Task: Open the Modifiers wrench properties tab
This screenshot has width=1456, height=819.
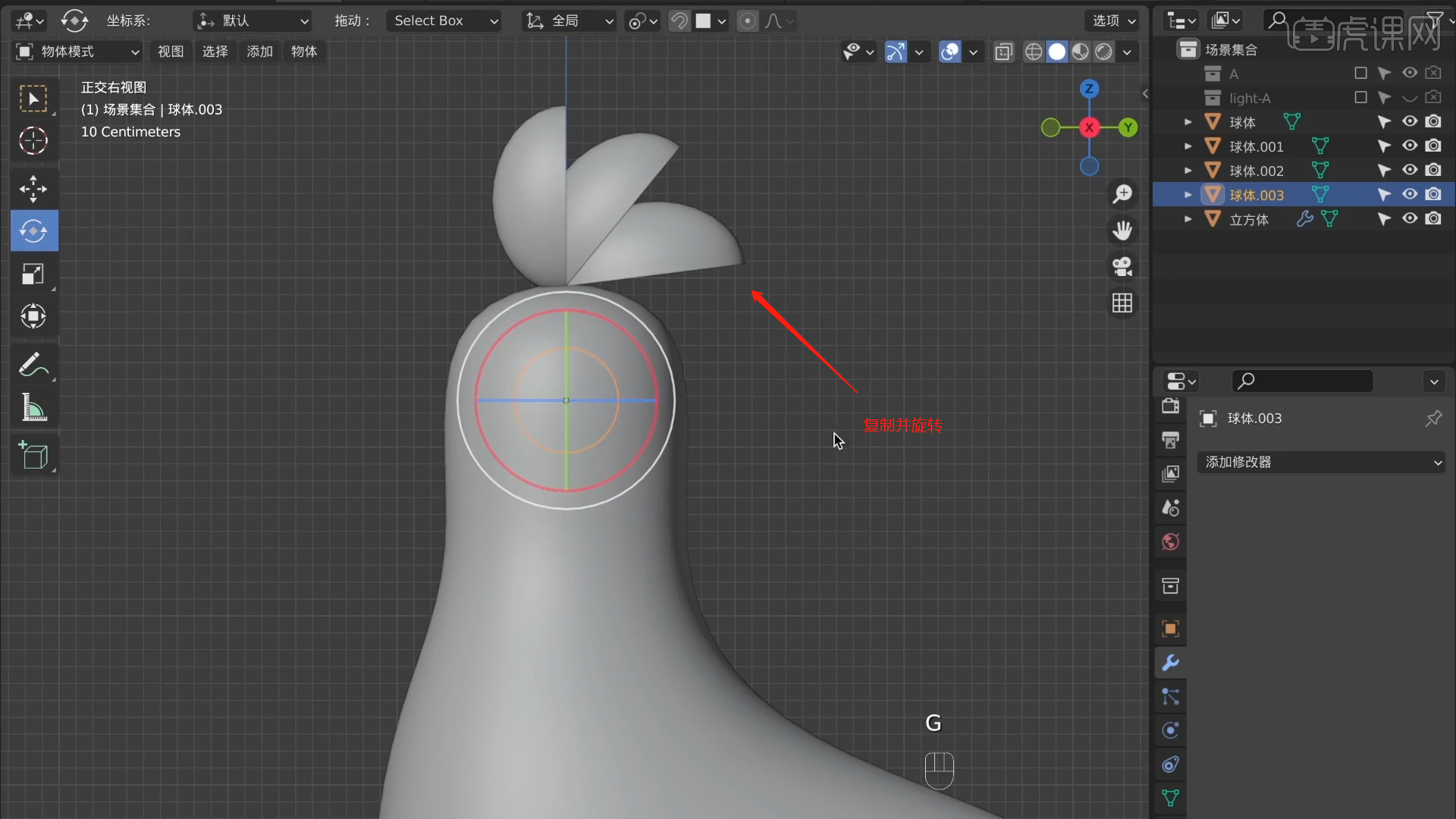Action: 1170,663
